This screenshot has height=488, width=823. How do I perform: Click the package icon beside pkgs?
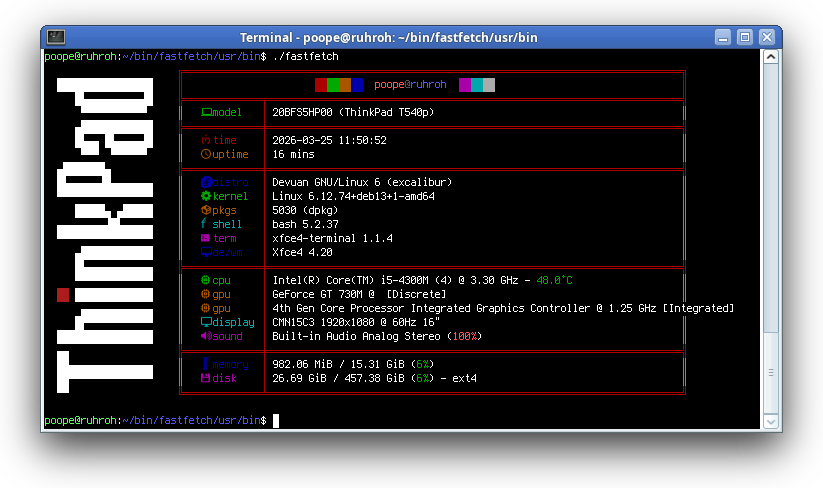tap(206, 210)
